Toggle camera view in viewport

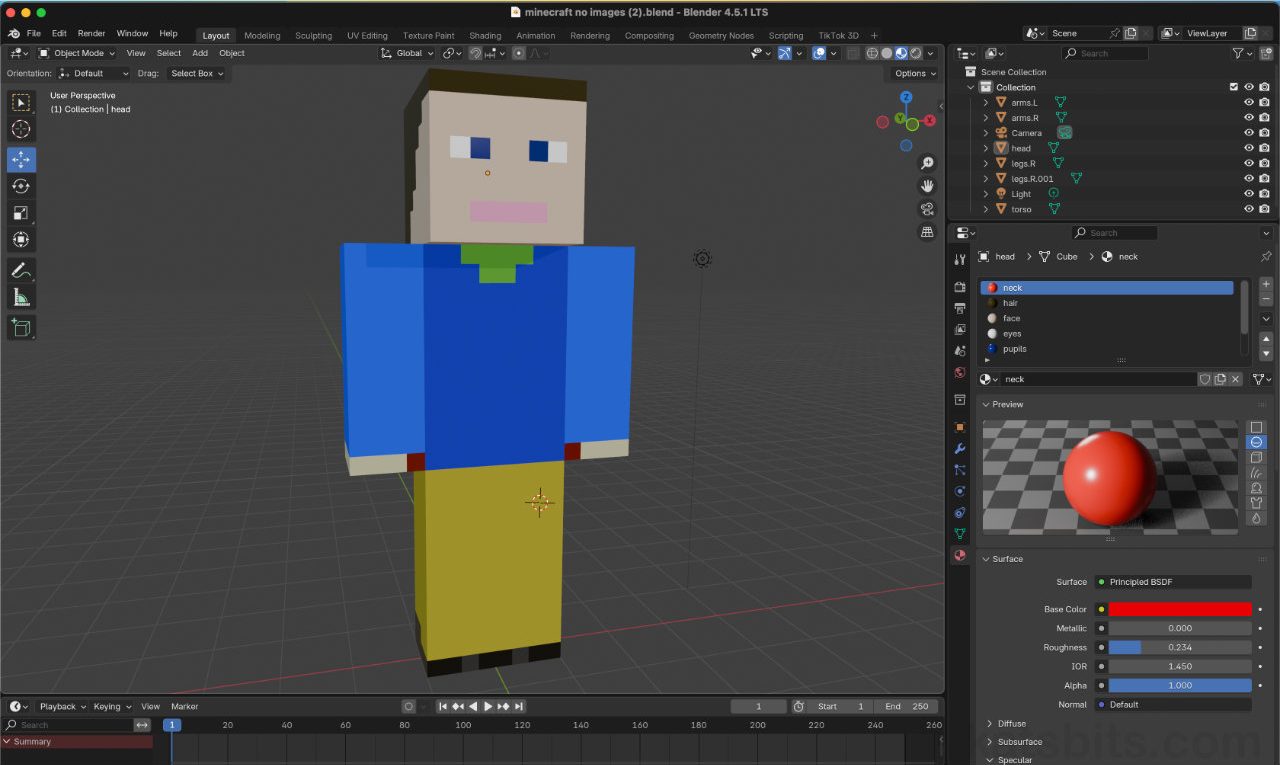927,209
